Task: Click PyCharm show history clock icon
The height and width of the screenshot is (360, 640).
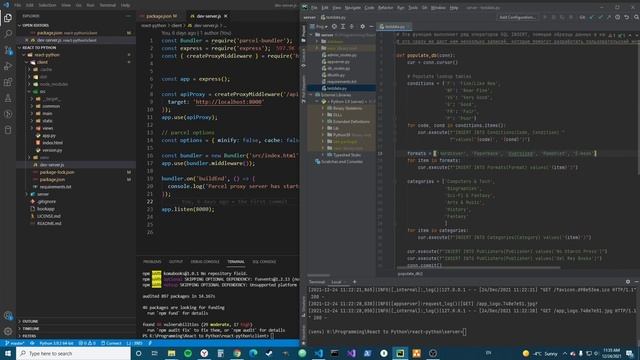Action: click(x=618, y=17)
